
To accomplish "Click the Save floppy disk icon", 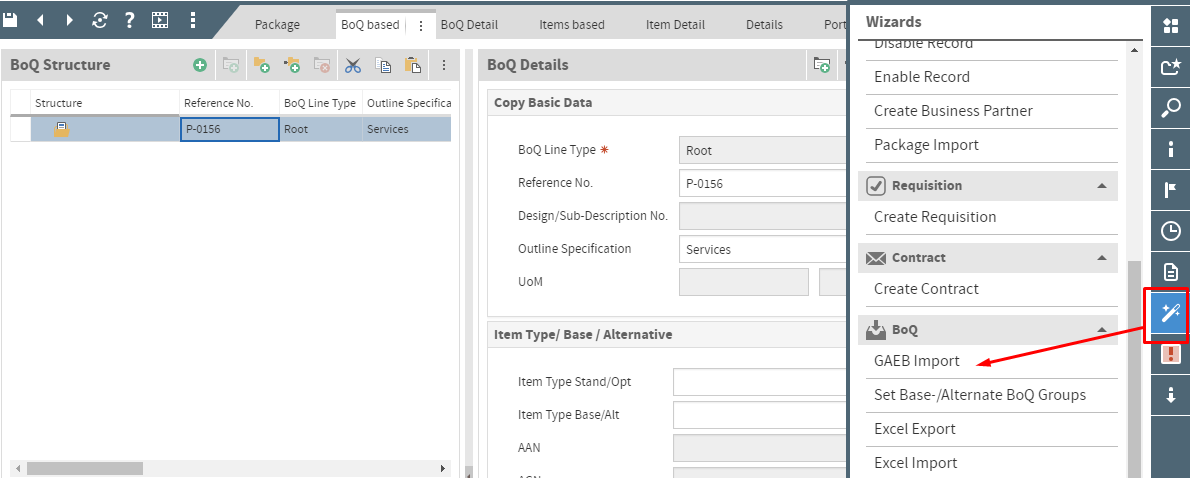I will [x=10, y=20].
